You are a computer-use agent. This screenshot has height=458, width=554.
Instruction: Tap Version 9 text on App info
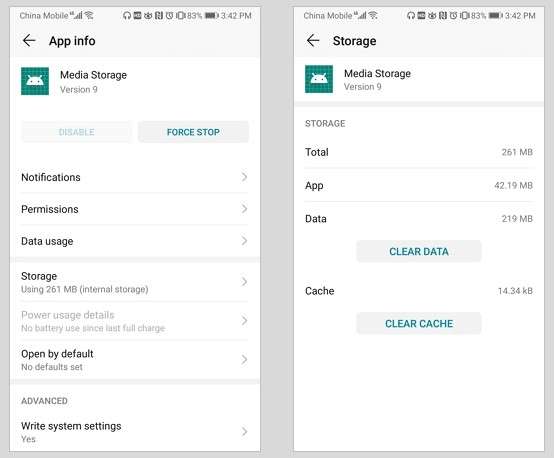[x=79, y=89]
